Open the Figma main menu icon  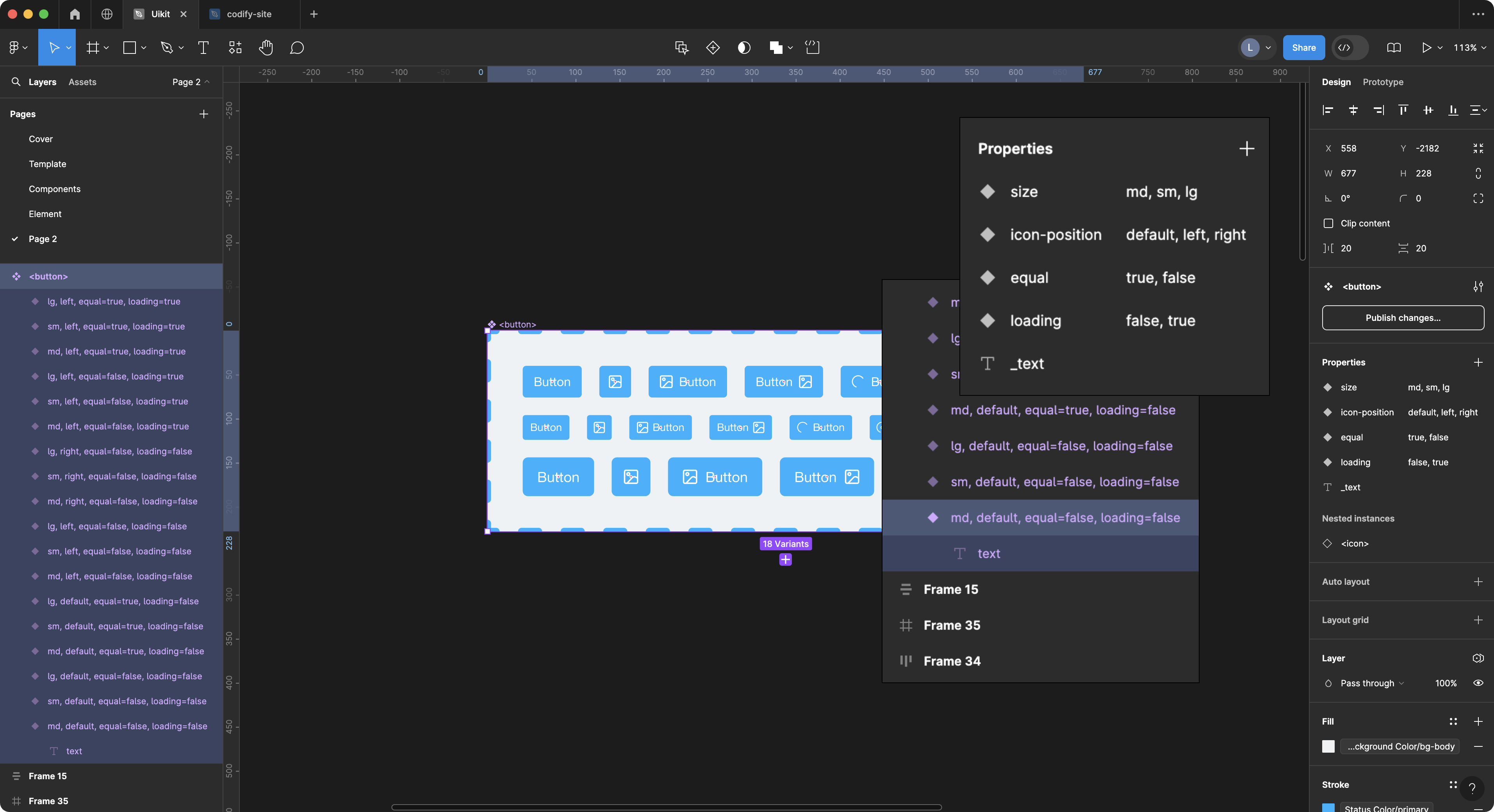click(x=14, y=48)
